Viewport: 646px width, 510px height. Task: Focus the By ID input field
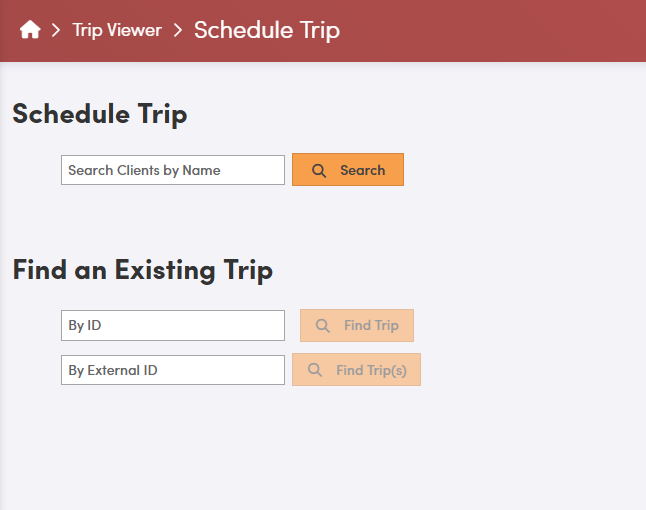coord(173,325)
